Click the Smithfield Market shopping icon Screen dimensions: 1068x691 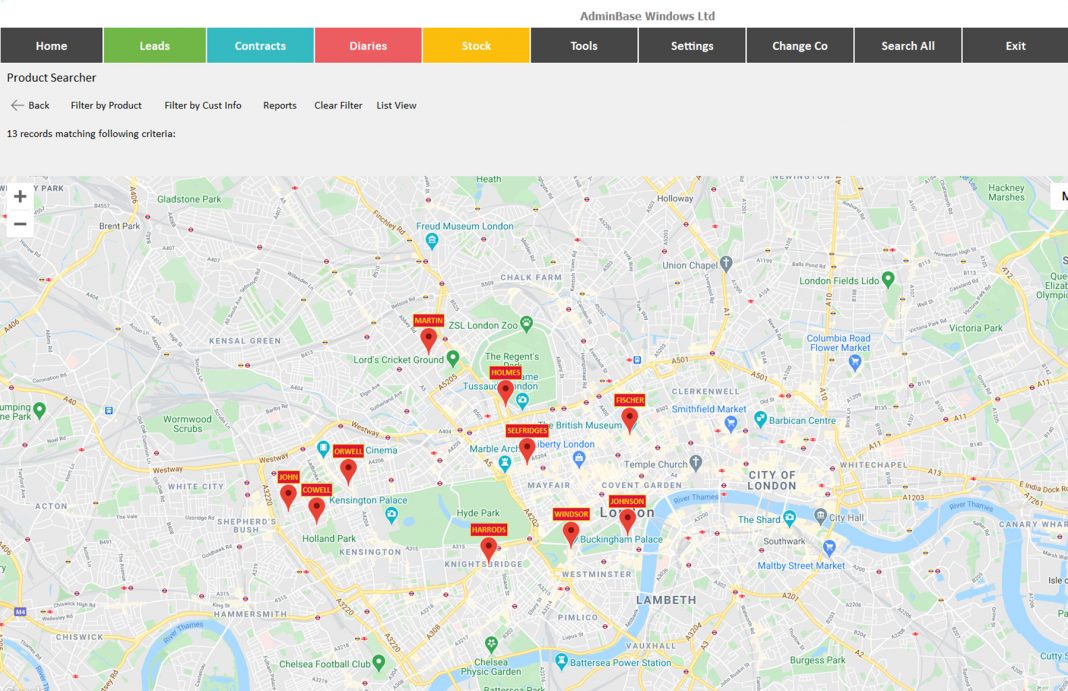pos(731,424)
